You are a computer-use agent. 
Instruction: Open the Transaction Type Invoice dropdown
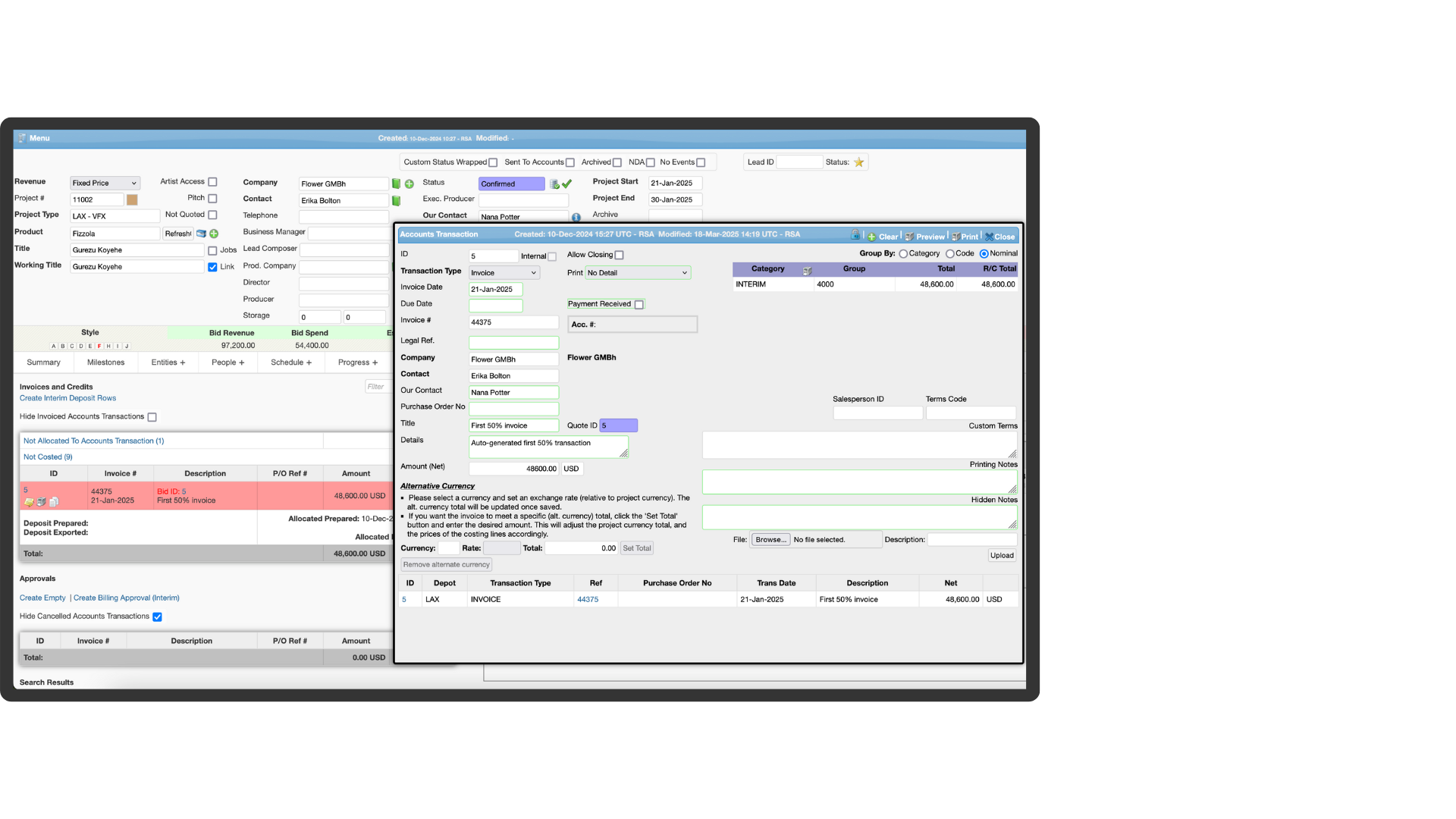(504, 273)
